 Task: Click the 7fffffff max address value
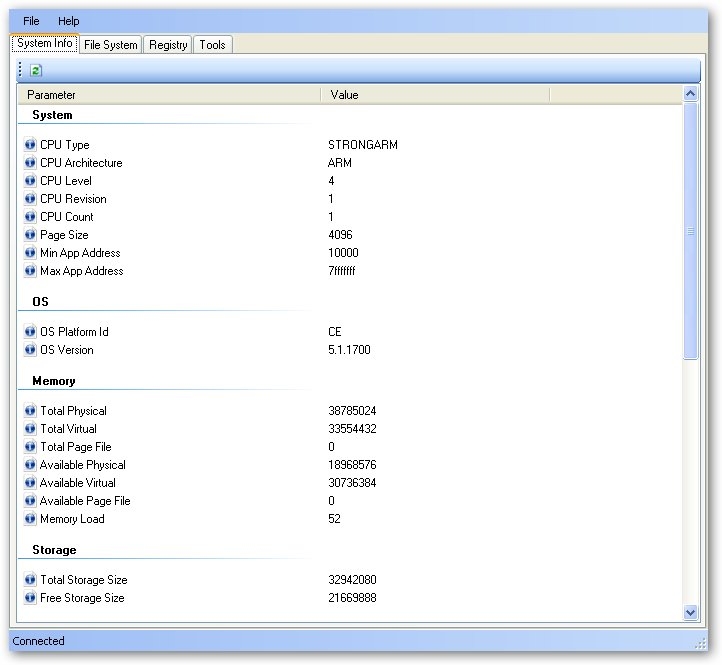(342, 270)
